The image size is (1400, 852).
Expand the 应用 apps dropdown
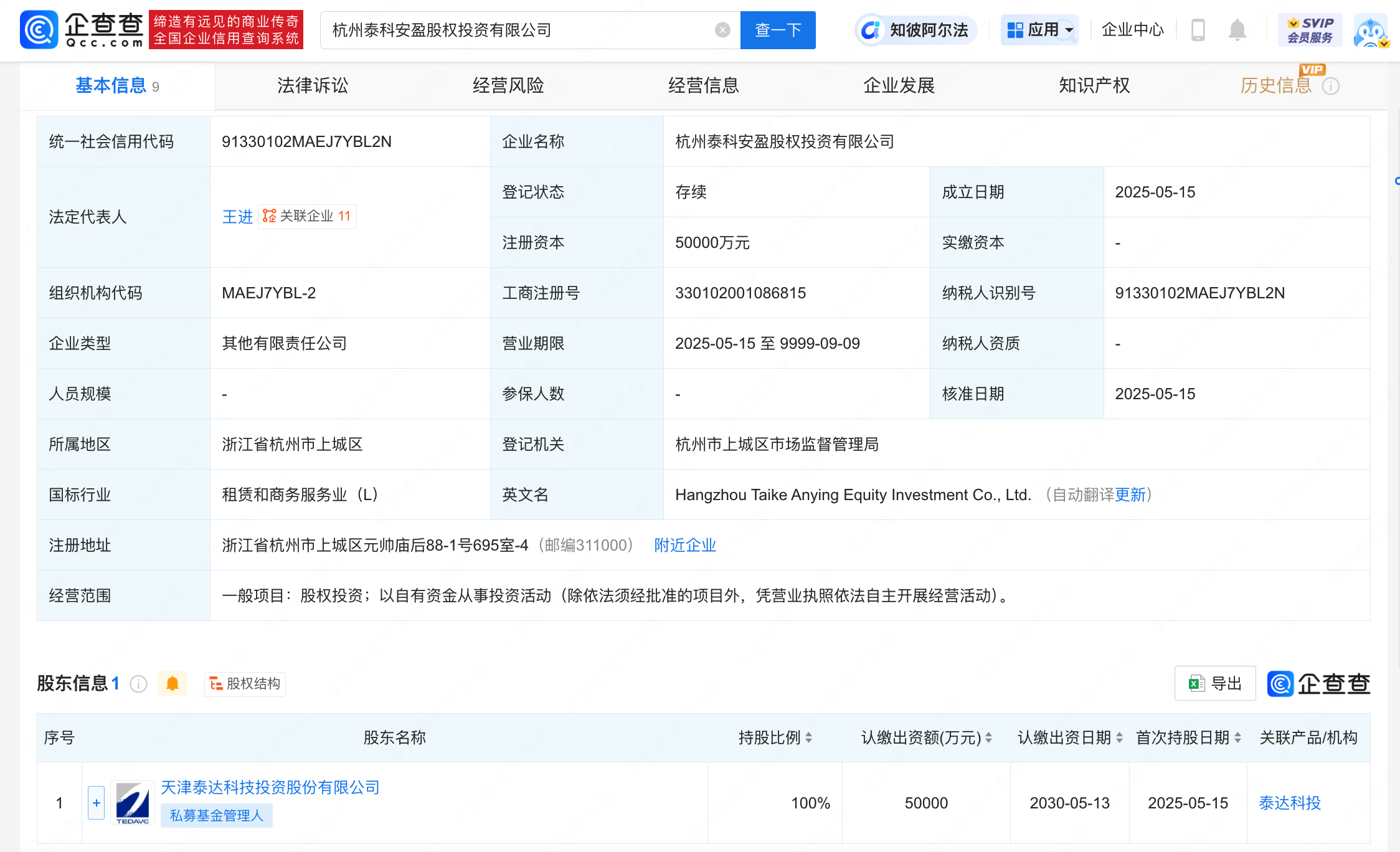click(1040, 30)
